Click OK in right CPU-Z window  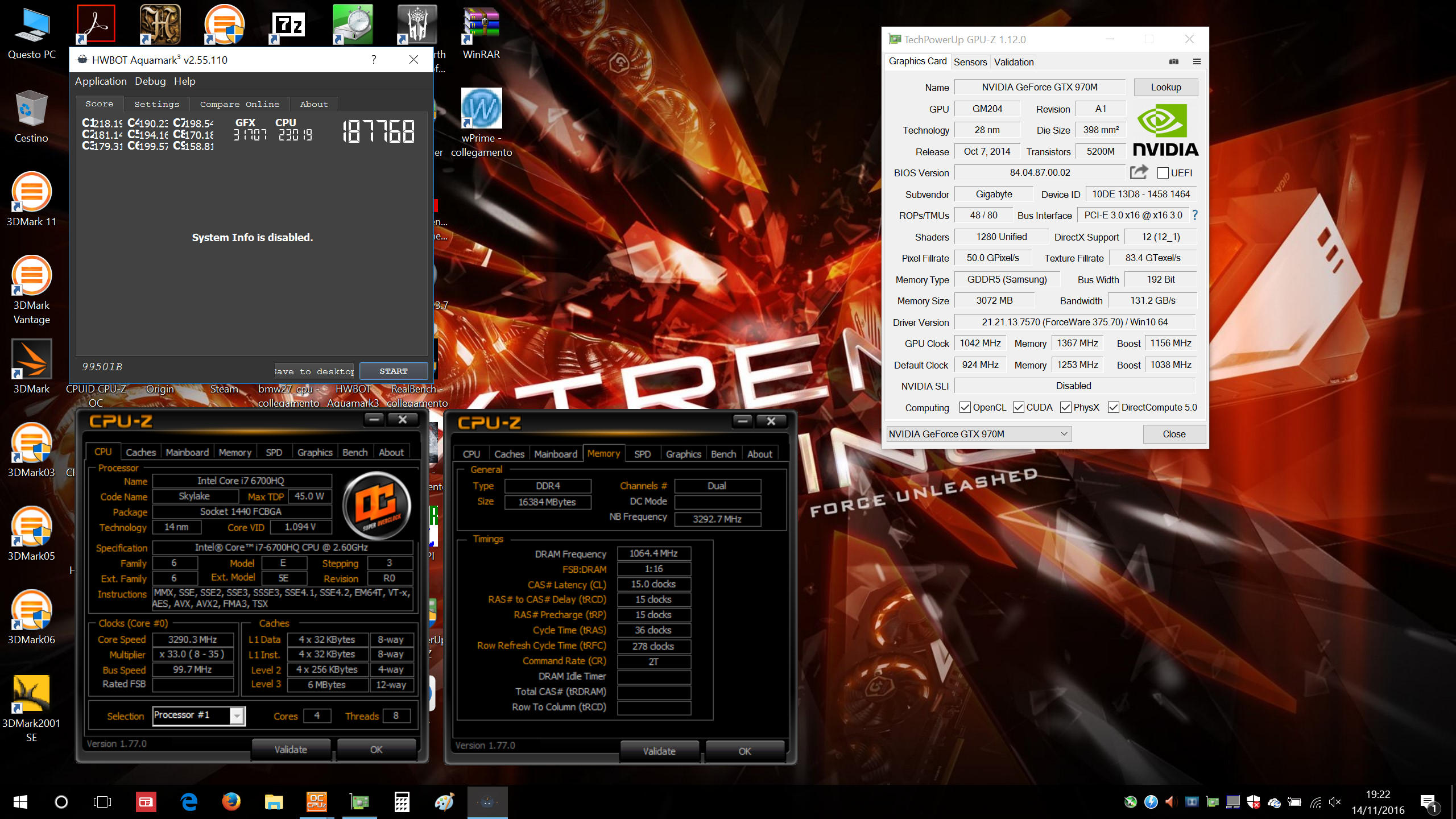[x=744, y=751]
